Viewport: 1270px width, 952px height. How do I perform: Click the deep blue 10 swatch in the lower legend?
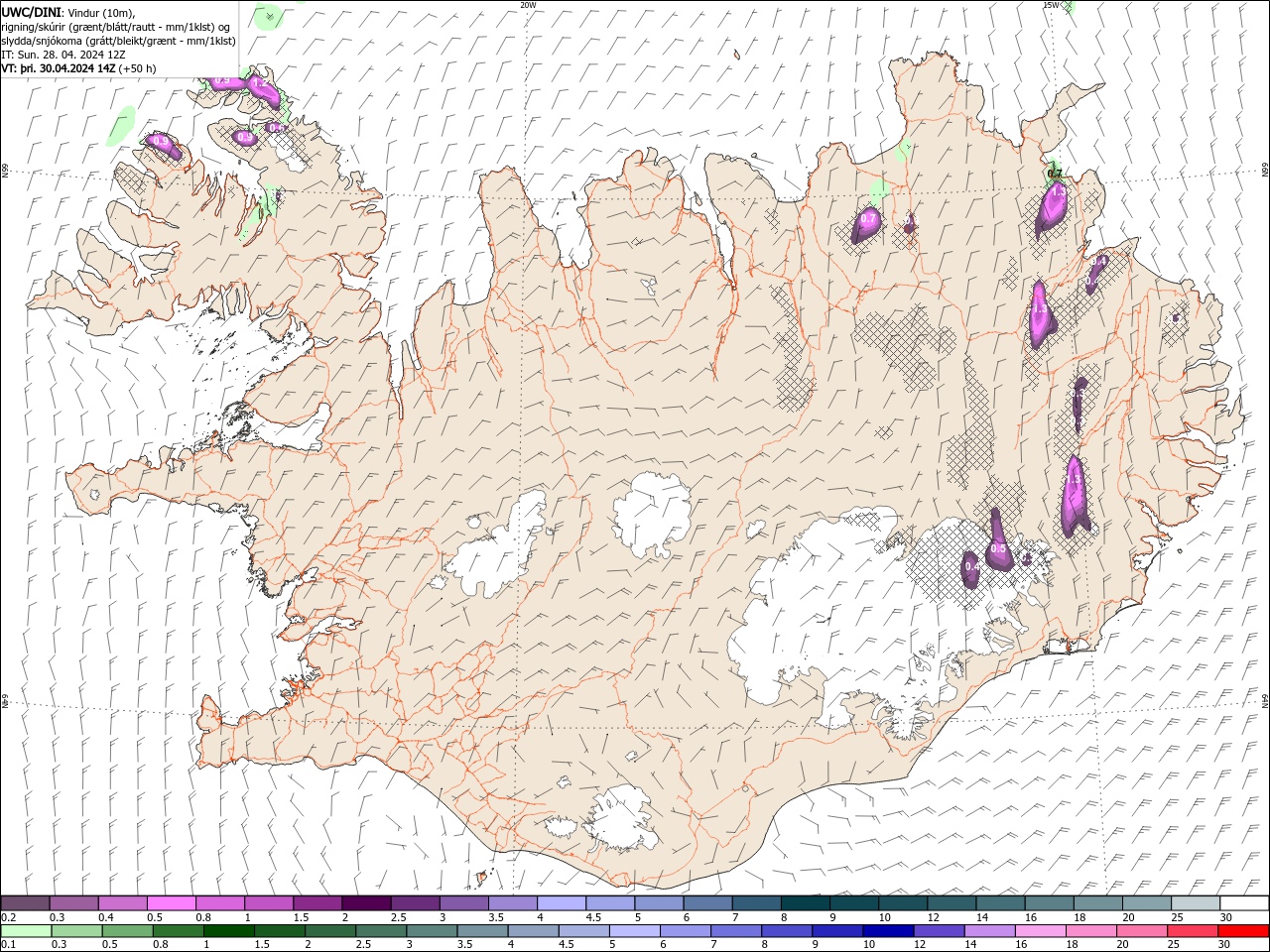point(888,931)
